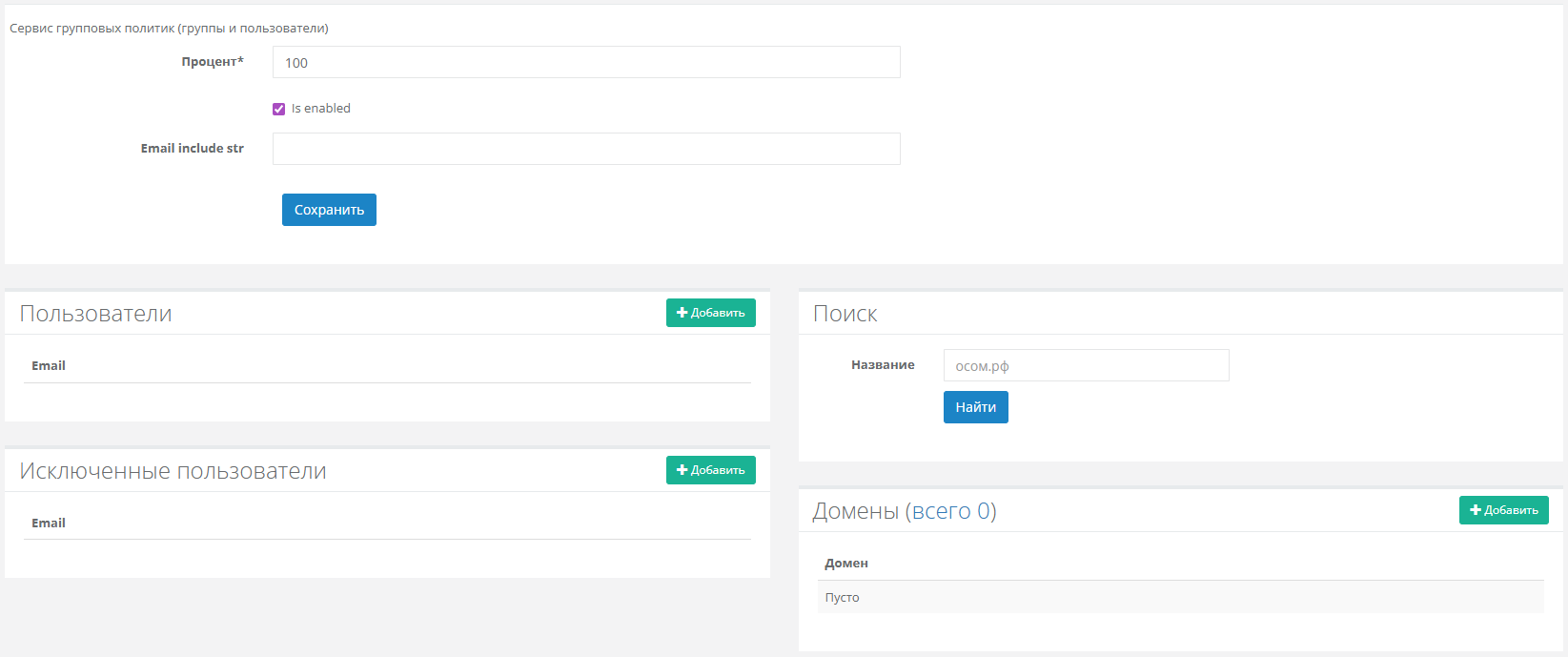The width and height of the screenshot is (1568, 657).
Task: Click the Поиск panel heading
Action: (x=845, y=314)
